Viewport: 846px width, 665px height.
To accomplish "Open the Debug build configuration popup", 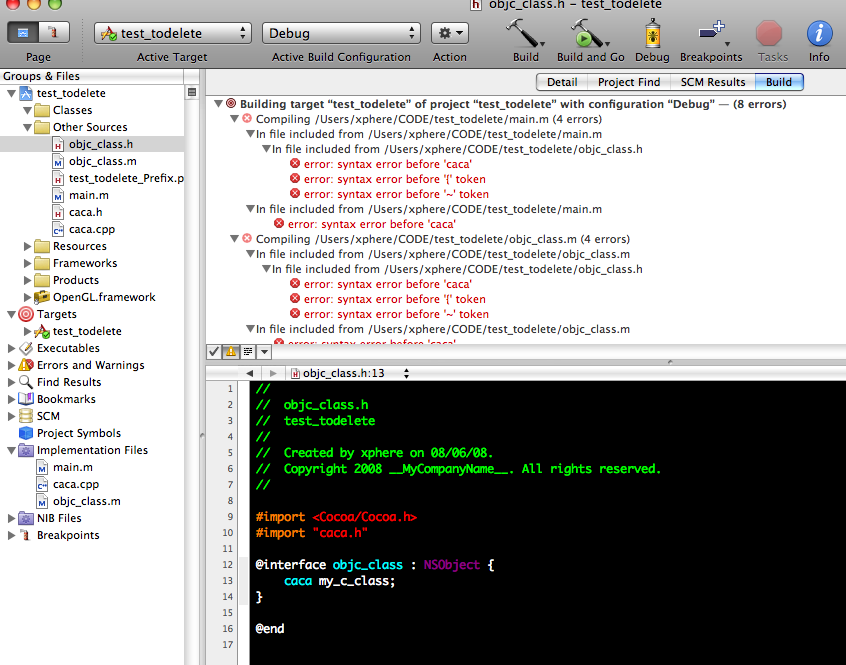I will coord(341,33).
